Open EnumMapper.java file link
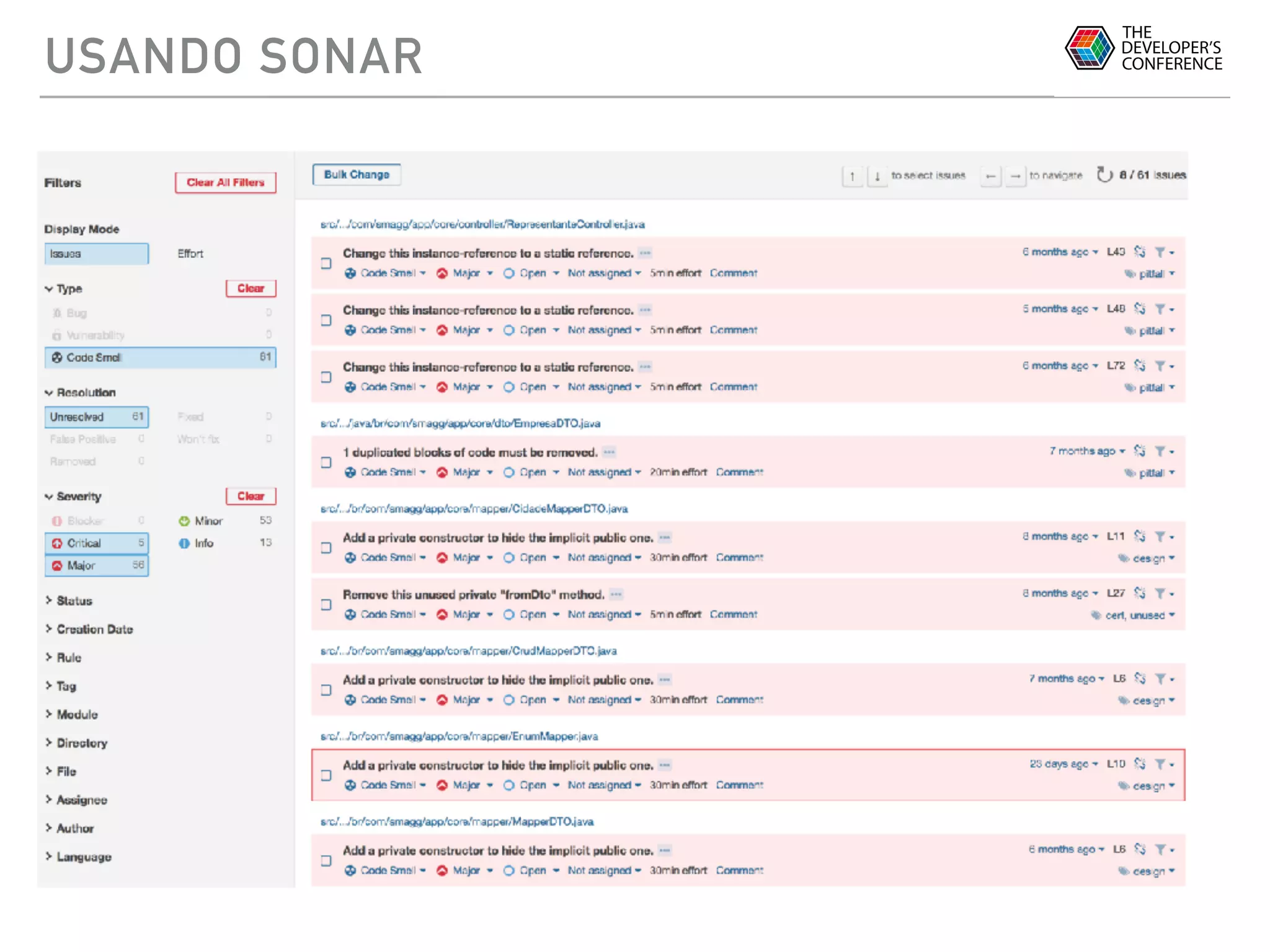 [459, 736]
